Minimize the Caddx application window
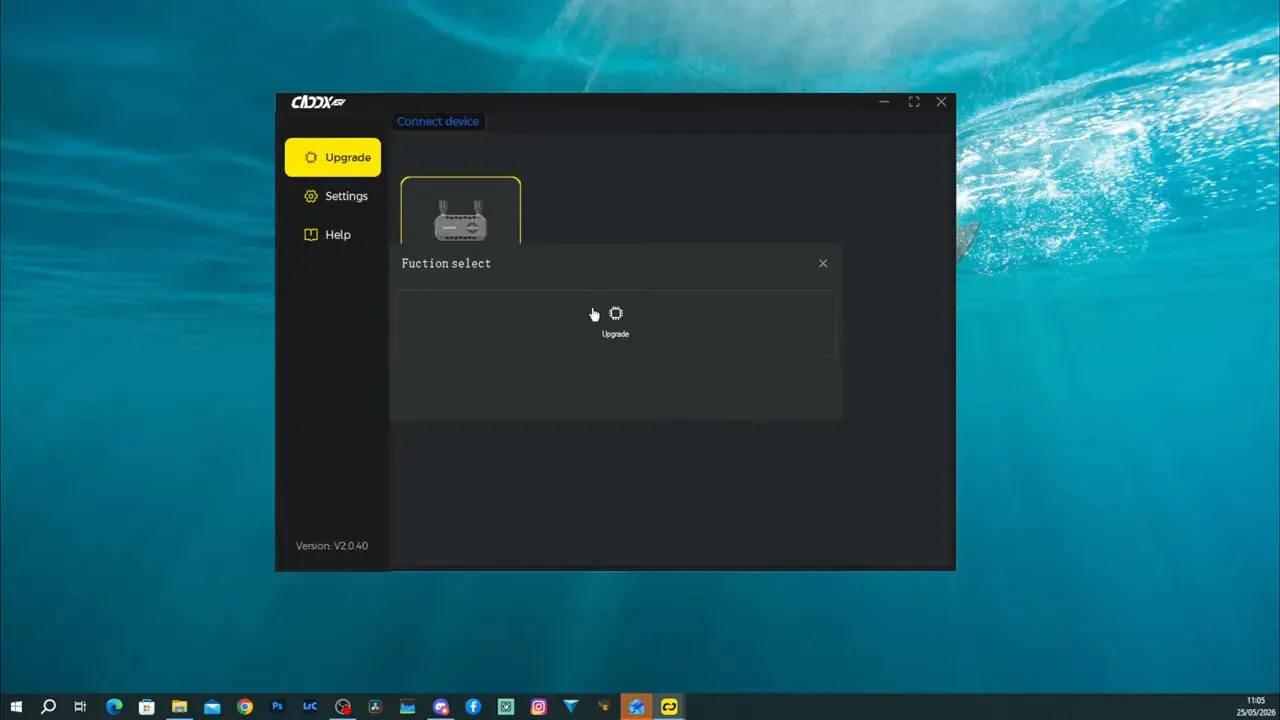This screenshot has width=1280, height=720. tap(884, 102)
